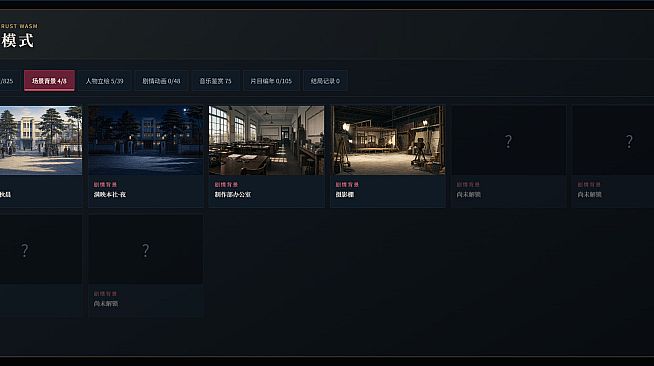Image resolution: width=654 pixels, height=366 pixels.
Task: Open the 音乐鉴赏 75 tab
Action: point(215,81)
